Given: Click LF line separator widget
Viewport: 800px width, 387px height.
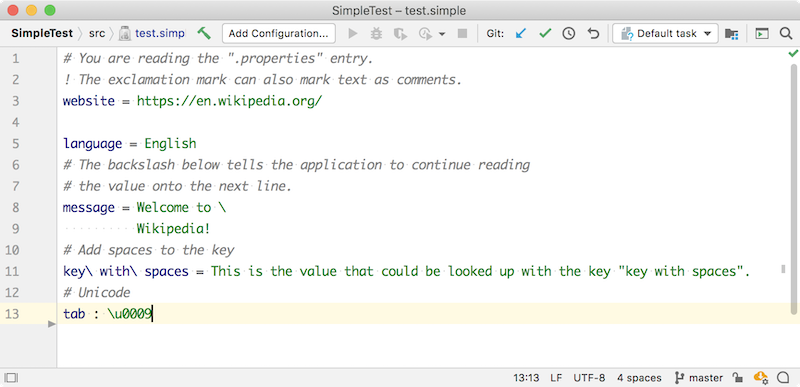Looking at the screenshot, I should (556, 378).
